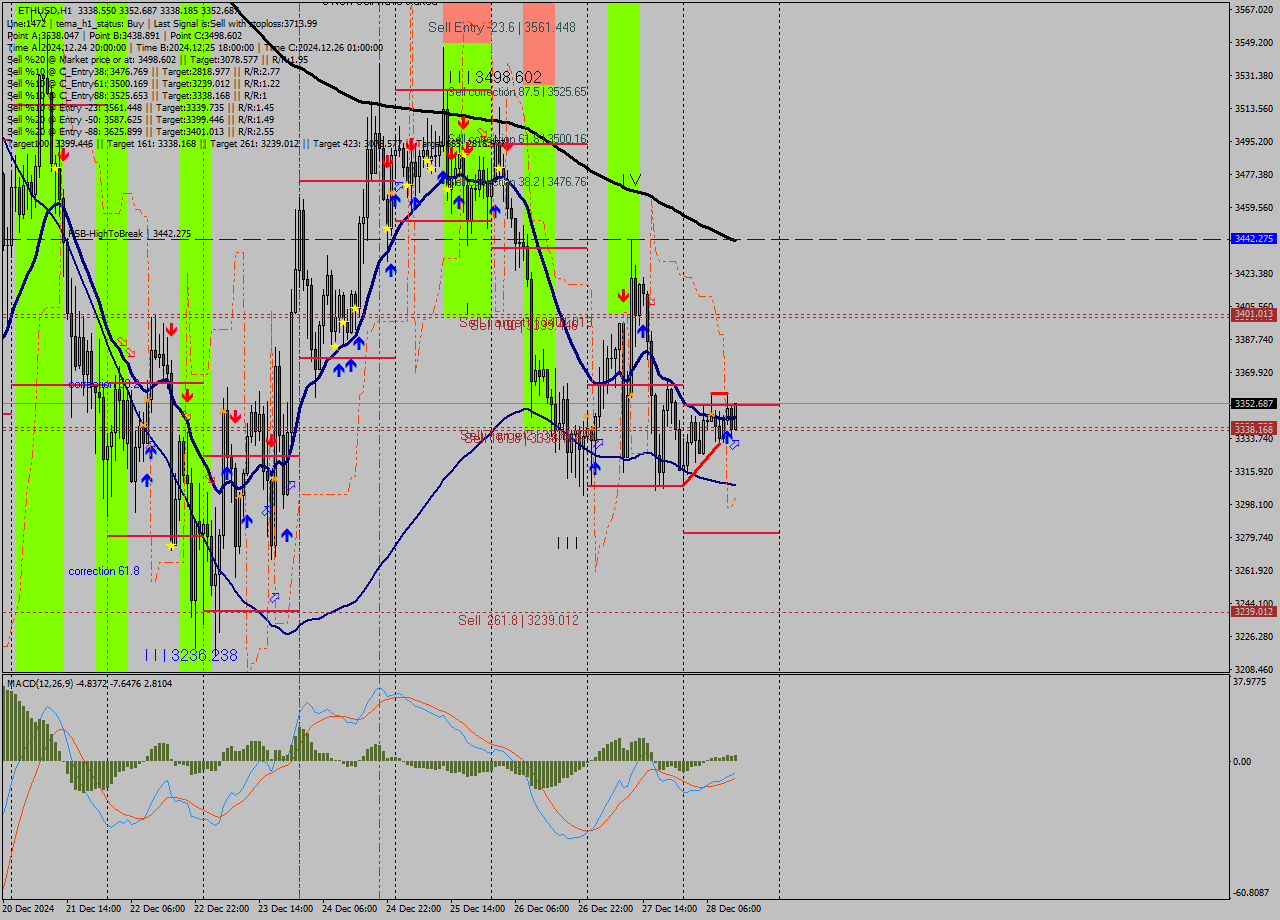This screenshot has width=1280, height=920.
Task: Select the Entry -88: 3625.899 row
Action: 140,131
